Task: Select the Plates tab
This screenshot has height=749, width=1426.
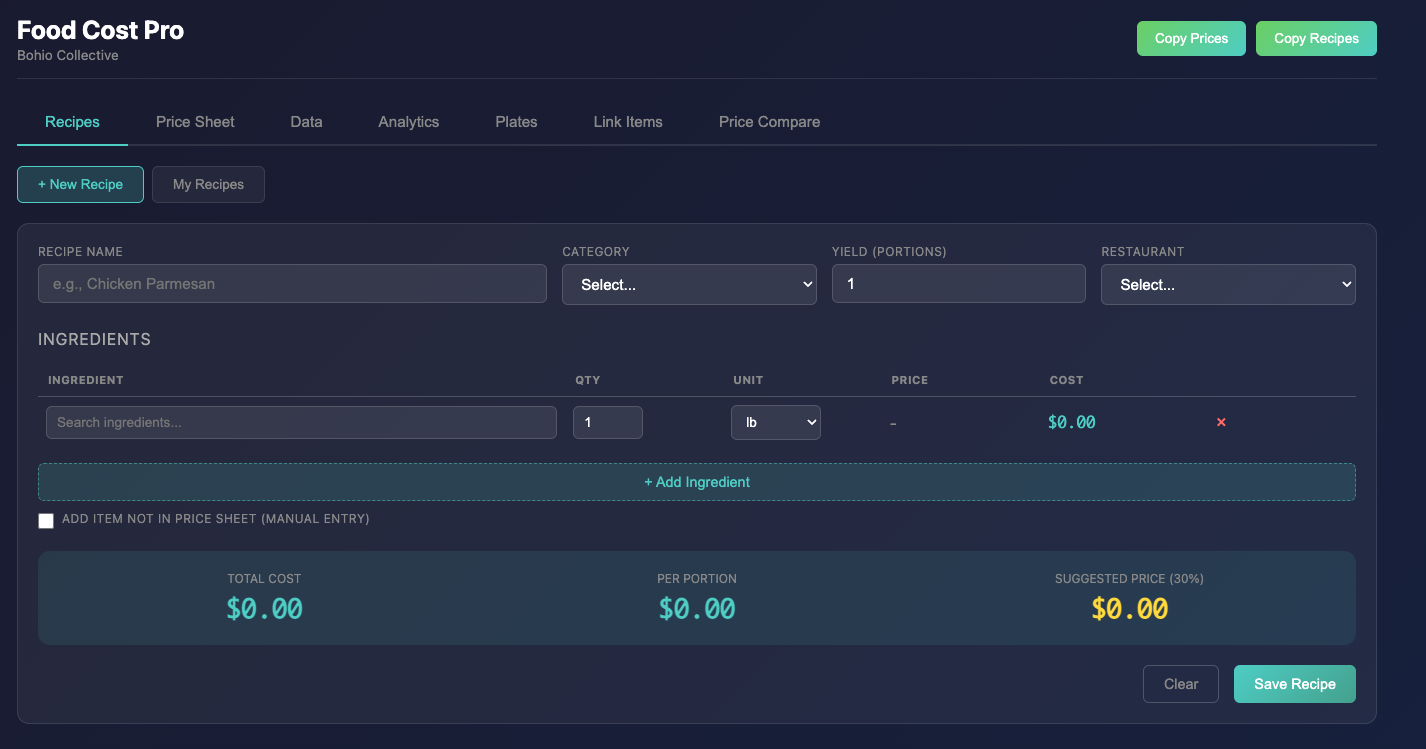Action: (x=516, y=122)
